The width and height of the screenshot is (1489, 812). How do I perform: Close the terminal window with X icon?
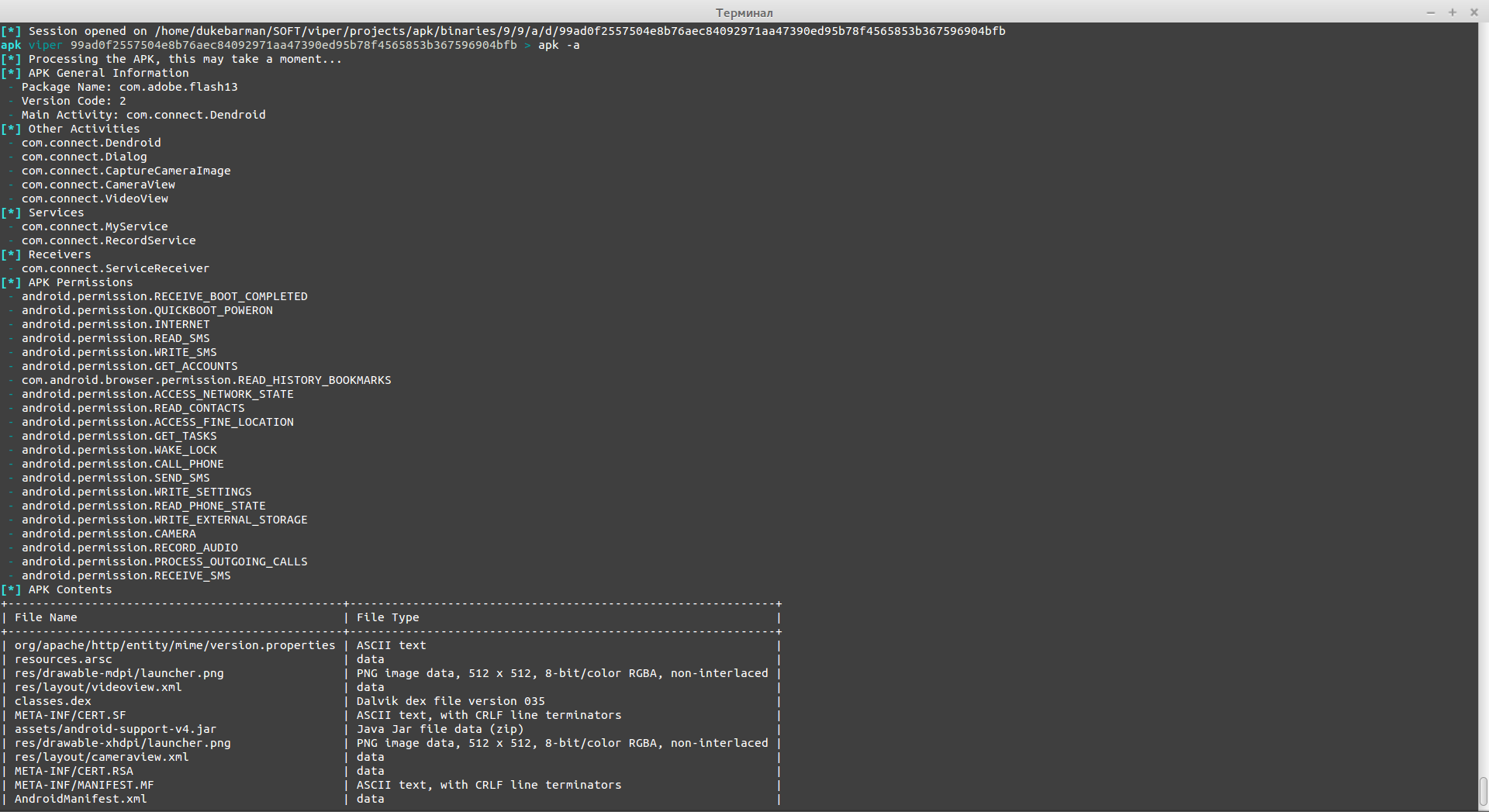pos(1473,12)
